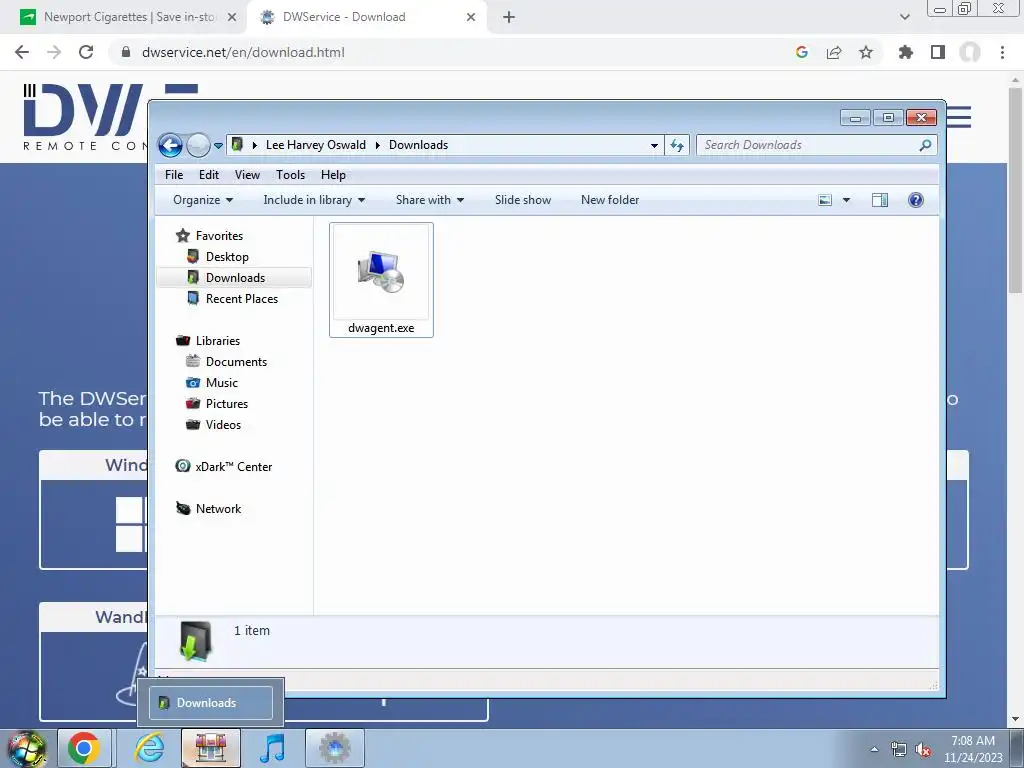Toggle the Chrome side panel icon

coord(938,52)
